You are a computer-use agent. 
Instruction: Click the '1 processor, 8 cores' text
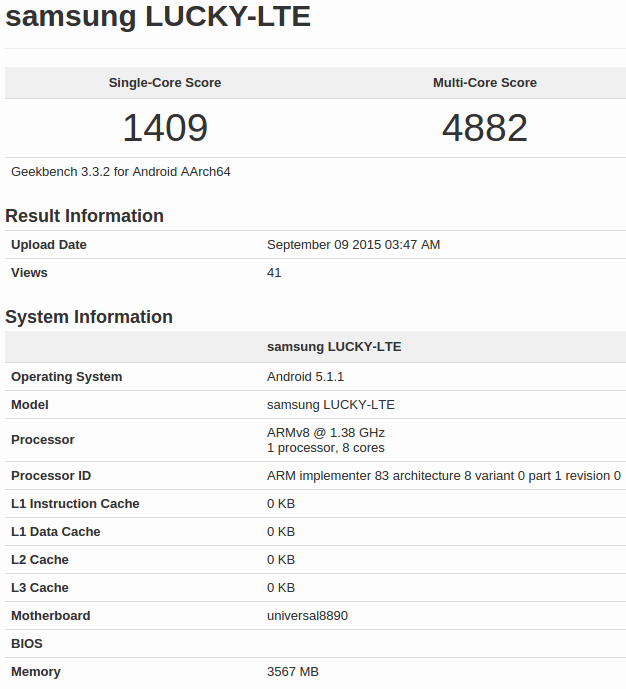(326, 448)
